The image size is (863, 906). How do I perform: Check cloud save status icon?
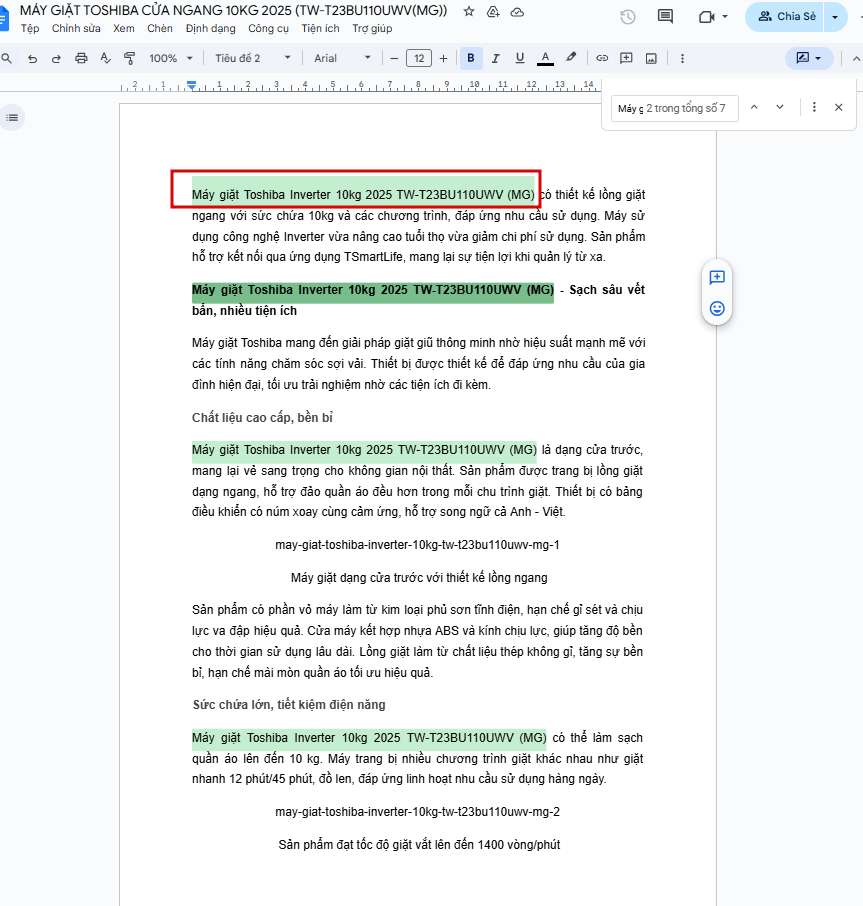(x=517, y=12)
